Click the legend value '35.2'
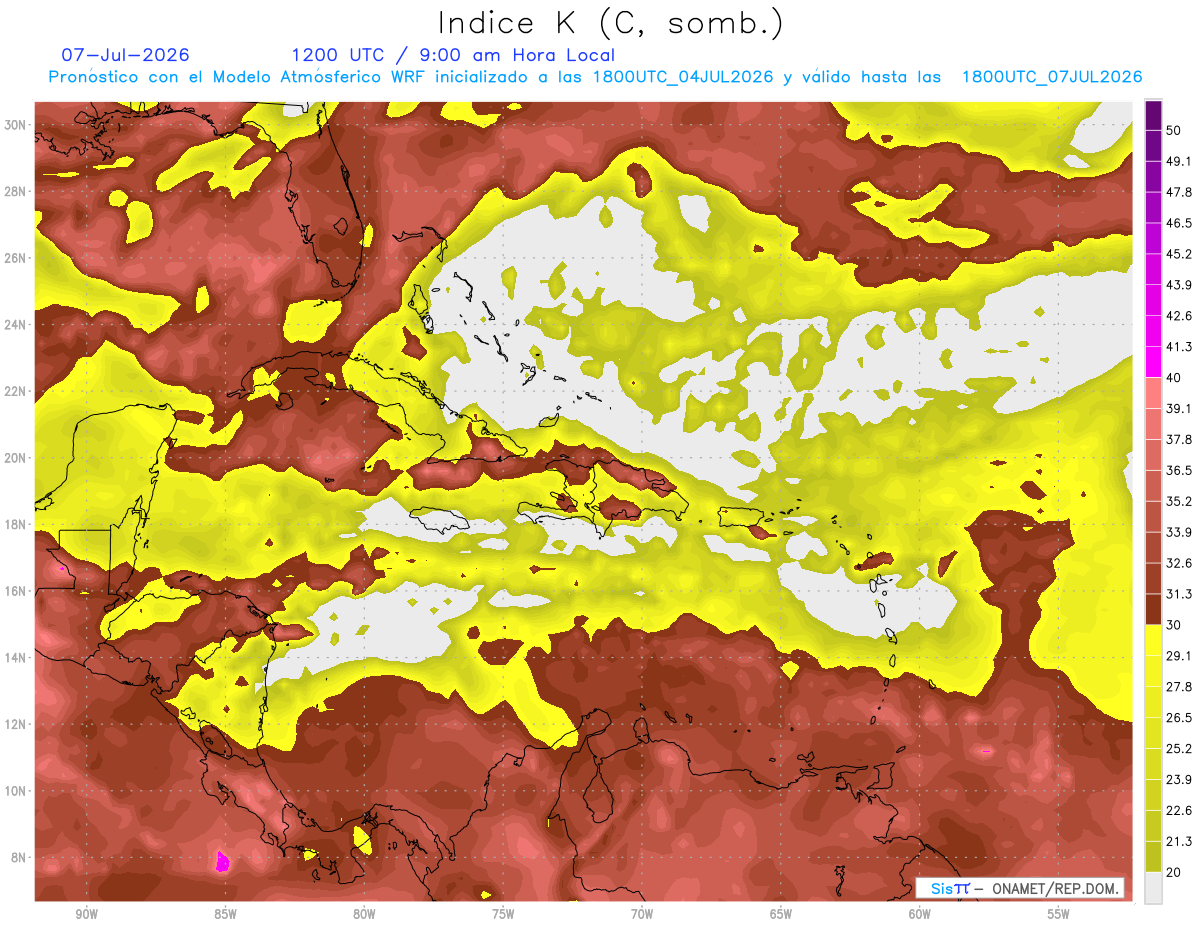The width and height of the screenshot is (1200, 927). coord(1178,501)
